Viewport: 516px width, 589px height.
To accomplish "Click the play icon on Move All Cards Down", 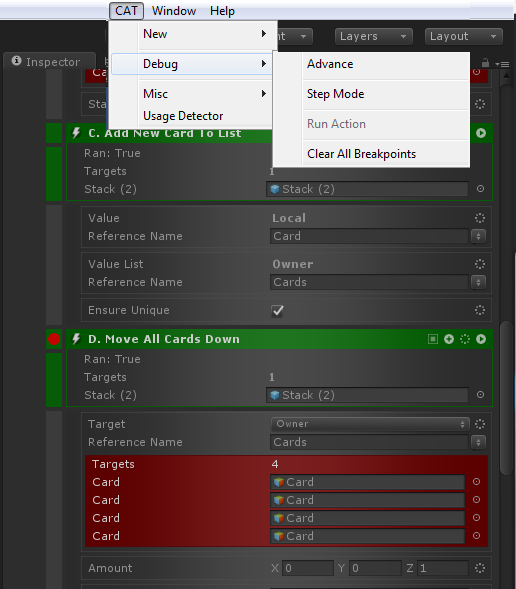I will [x=481, y=339].
